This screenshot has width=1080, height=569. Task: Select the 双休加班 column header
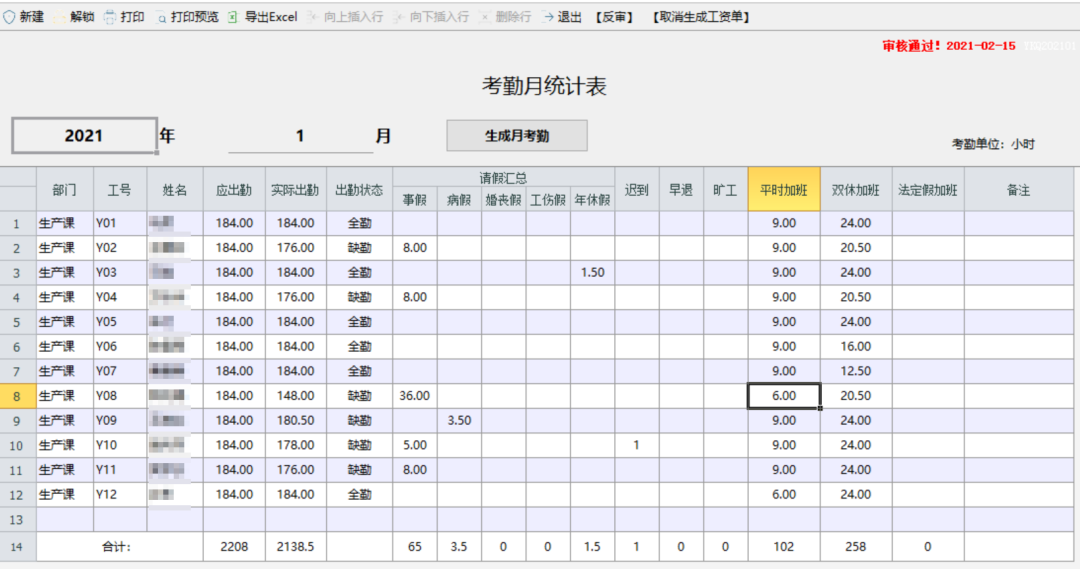pos(856,189)
